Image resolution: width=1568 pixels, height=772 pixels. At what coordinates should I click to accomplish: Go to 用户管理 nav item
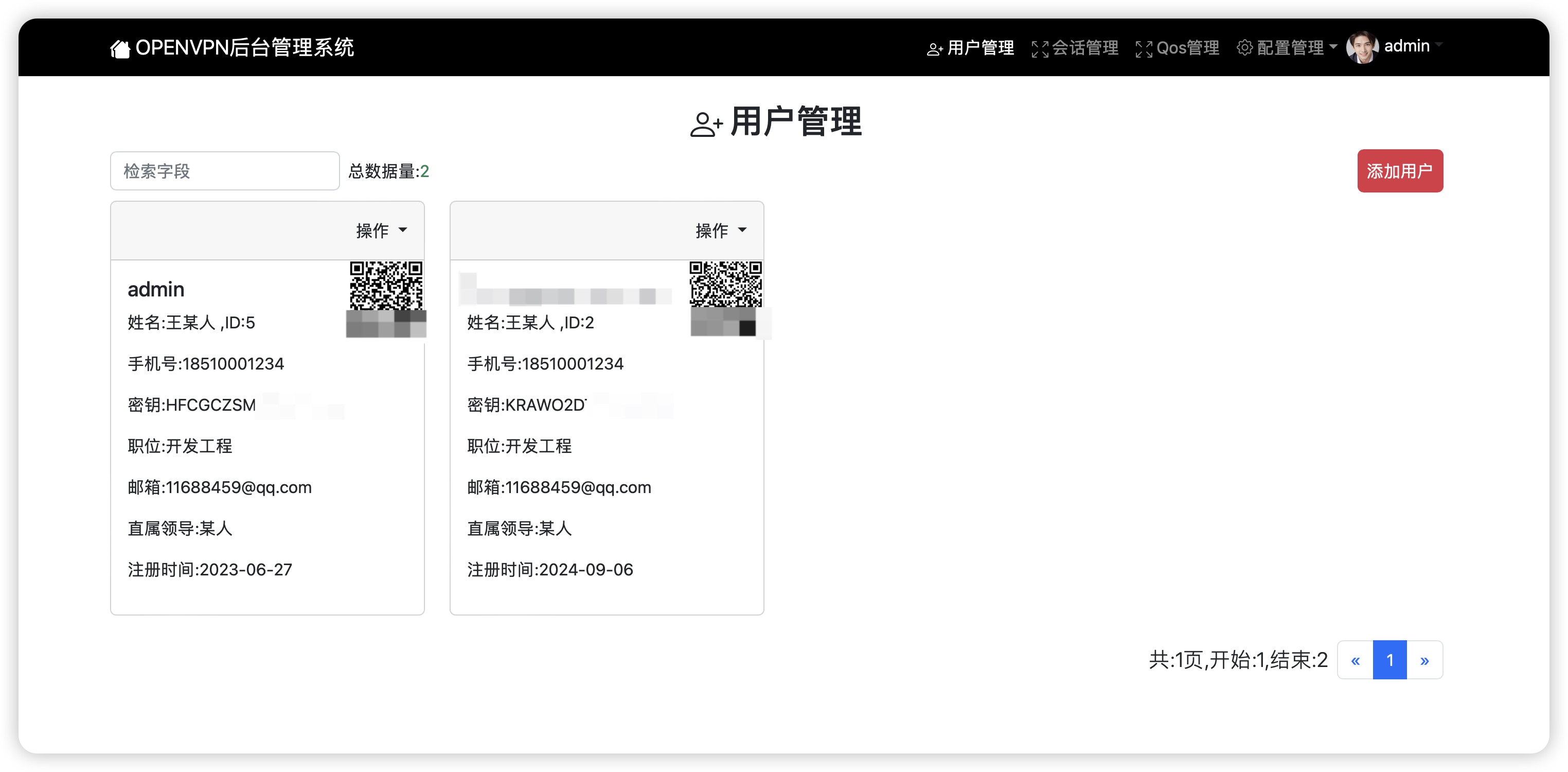point(980,47)
